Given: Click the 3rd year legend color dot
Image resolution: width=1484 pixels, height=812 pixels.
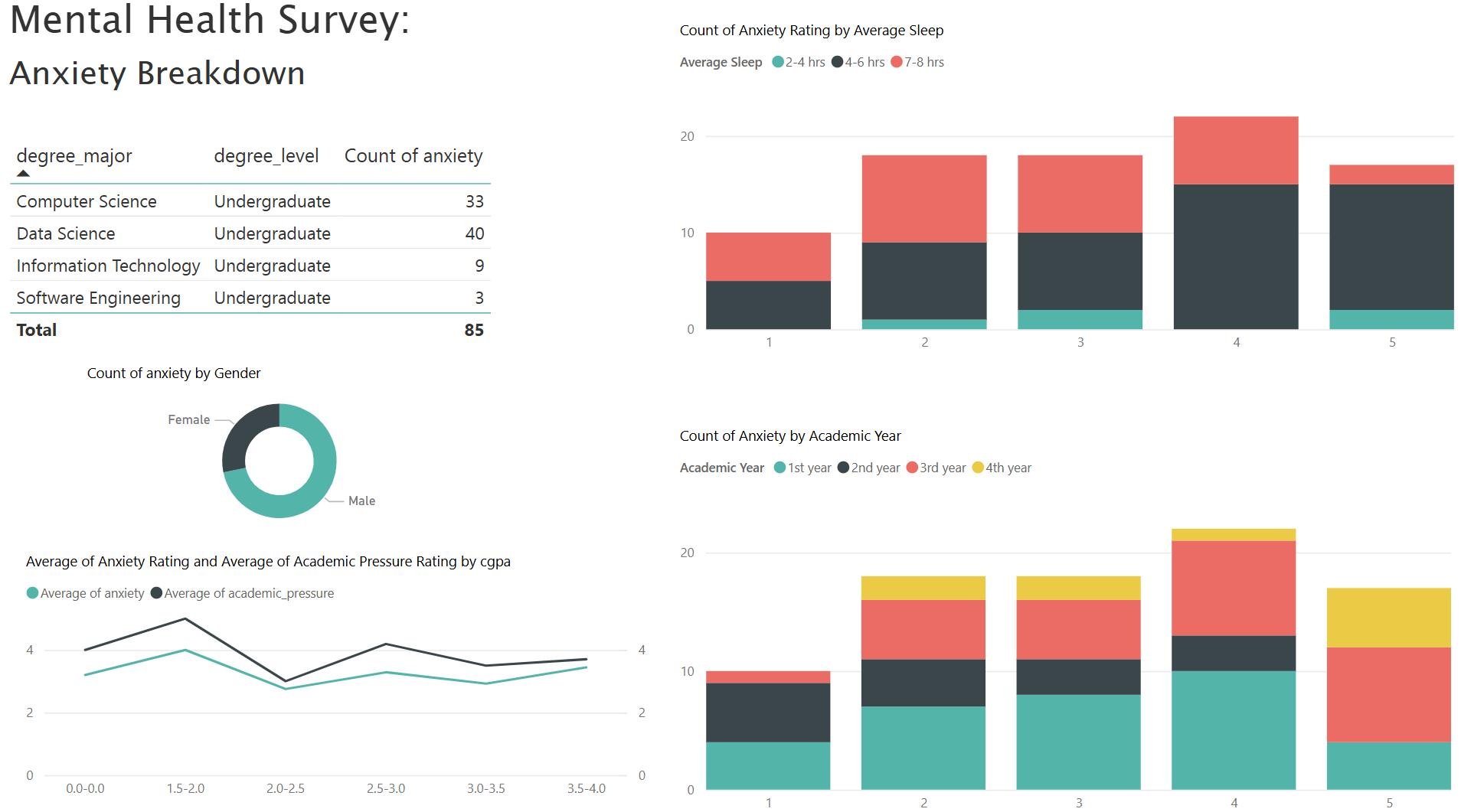Looking at the screenshot, I should [x=912, y=468].
